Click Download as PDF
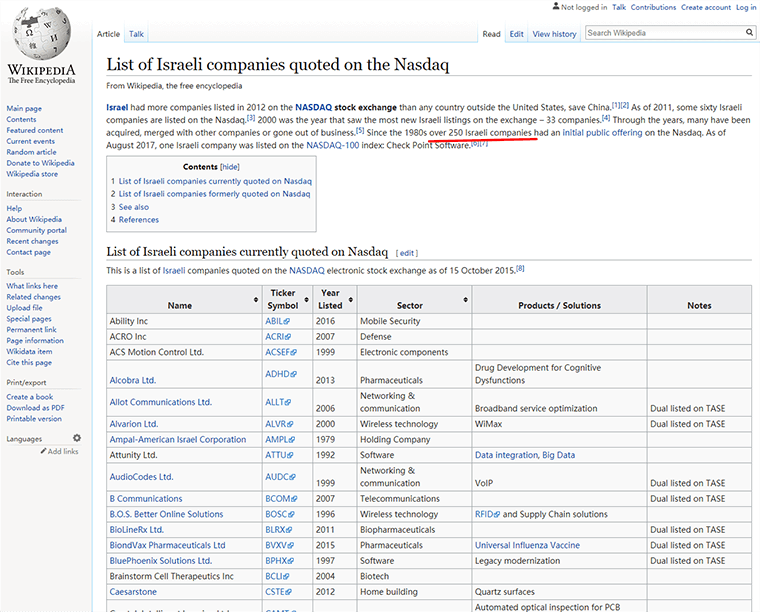 (x=35, y=408)
